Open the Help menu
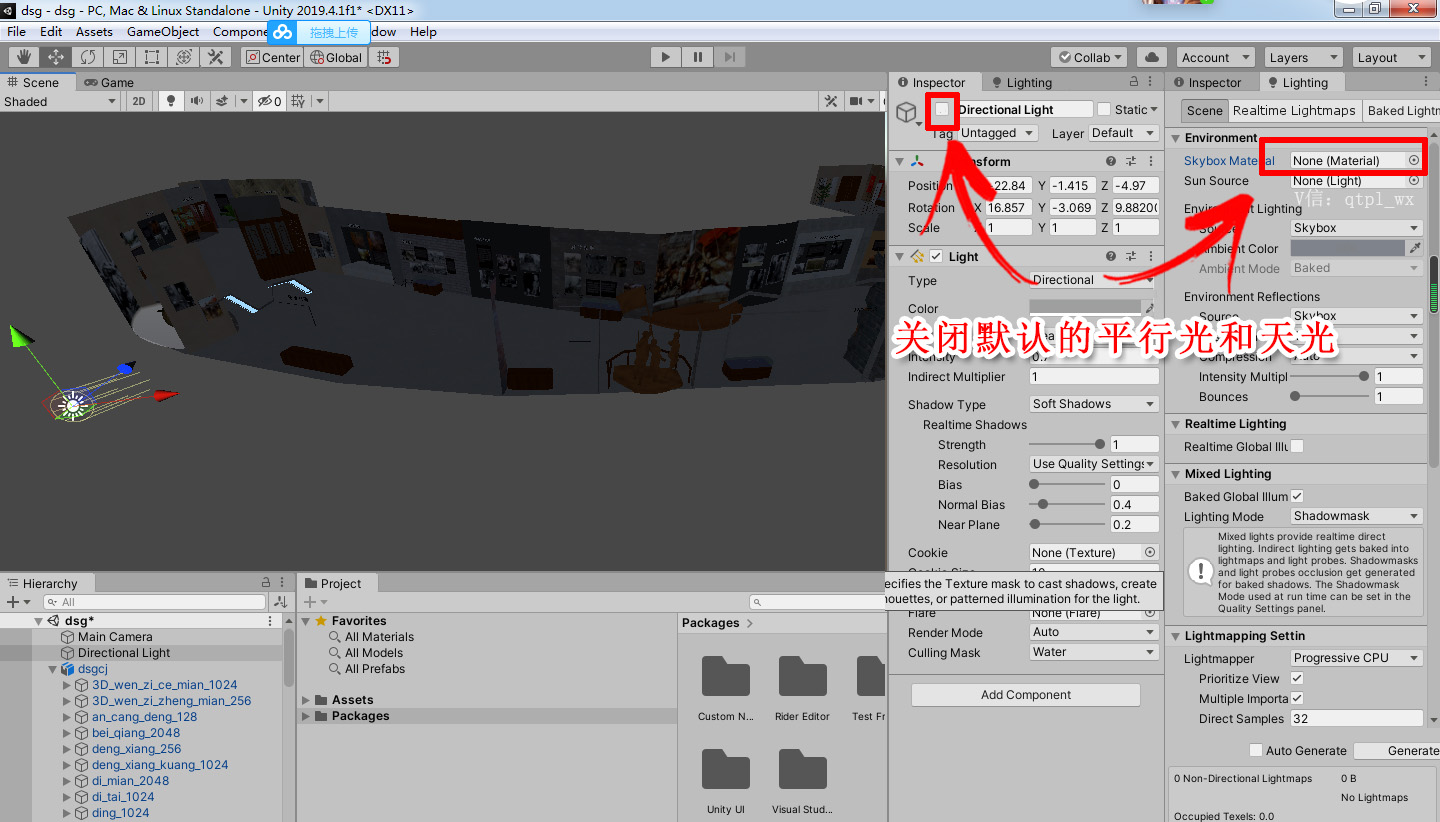1440x822 pixels. coord(423,31)
